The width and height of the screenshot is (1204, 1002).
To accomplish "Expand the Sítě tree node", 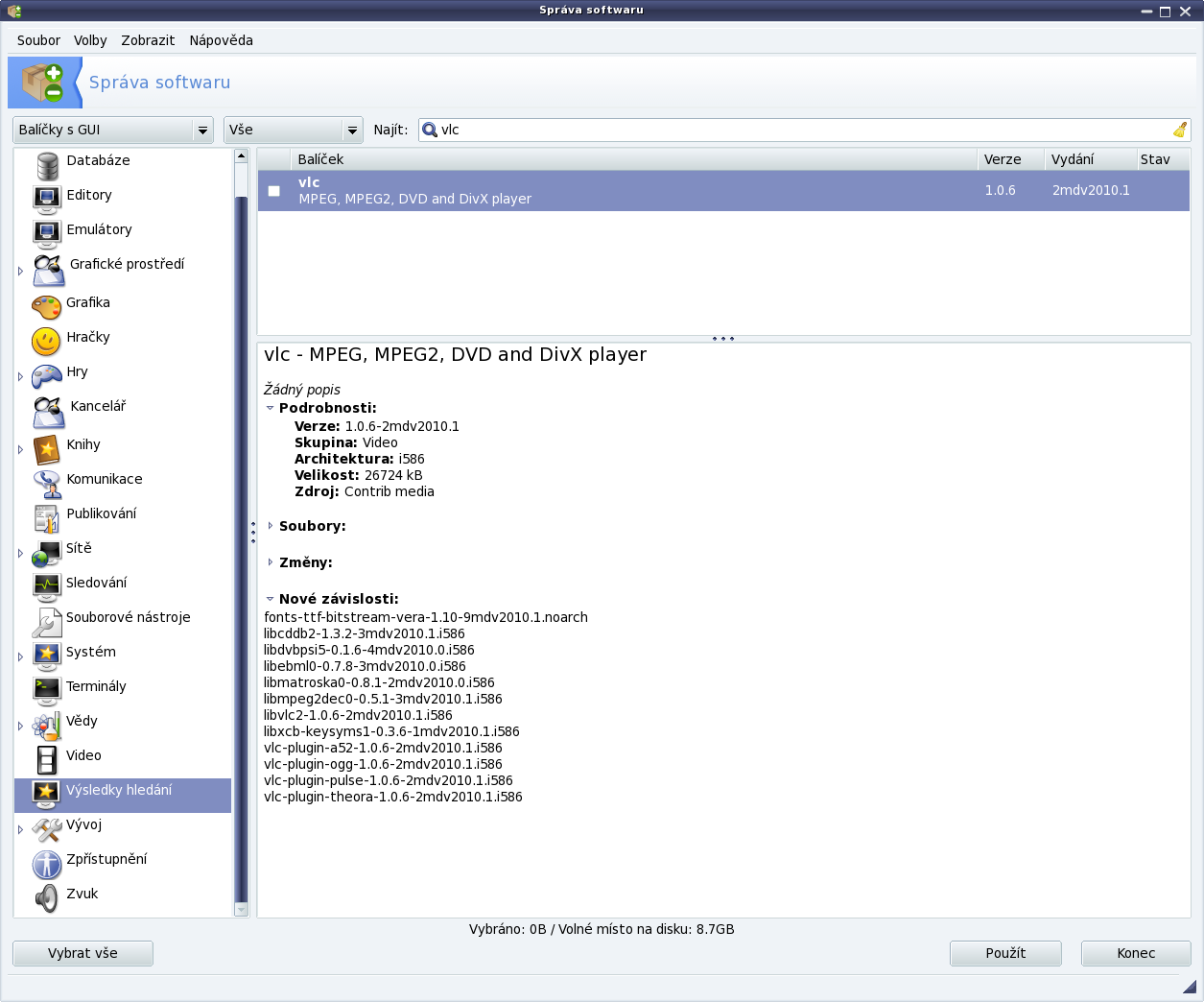I will coord(20,553).
